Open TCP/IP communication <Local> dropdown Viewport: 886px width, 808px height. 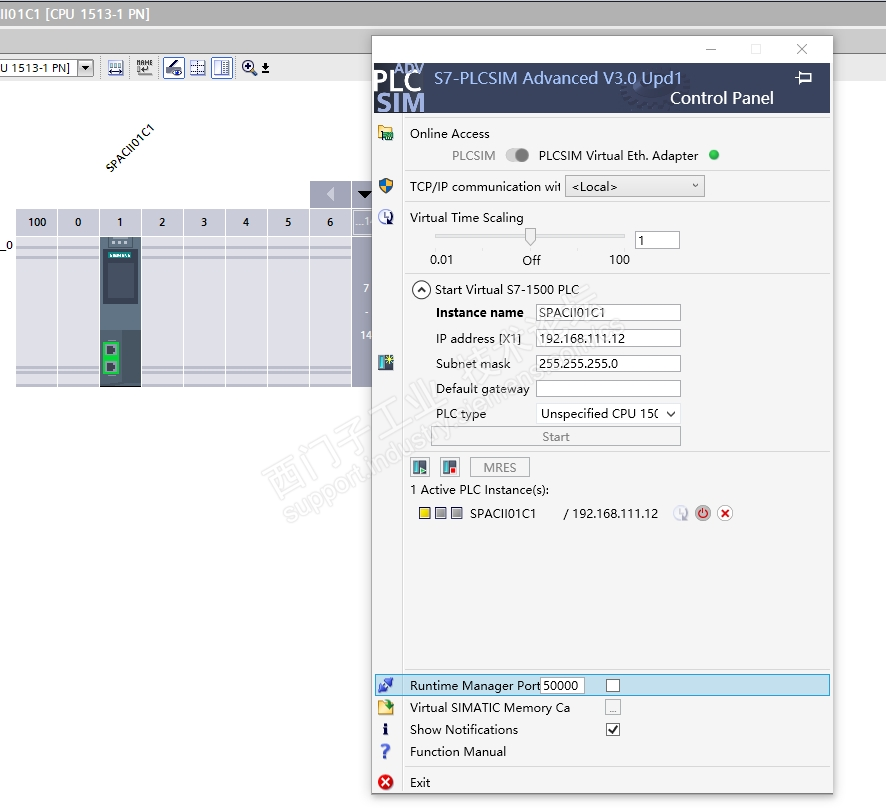[635, 186]
